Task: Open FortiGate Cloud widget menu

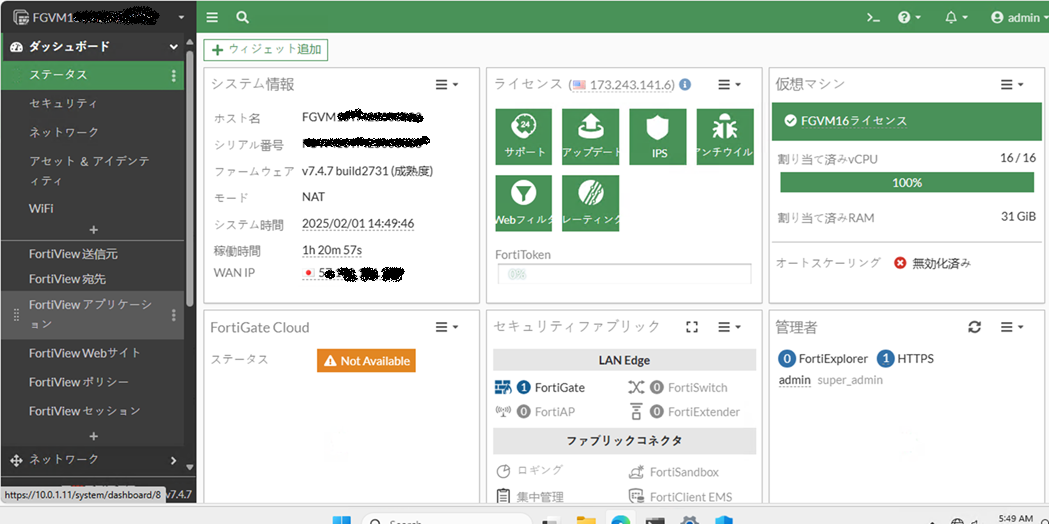Action: pos(447,327)
